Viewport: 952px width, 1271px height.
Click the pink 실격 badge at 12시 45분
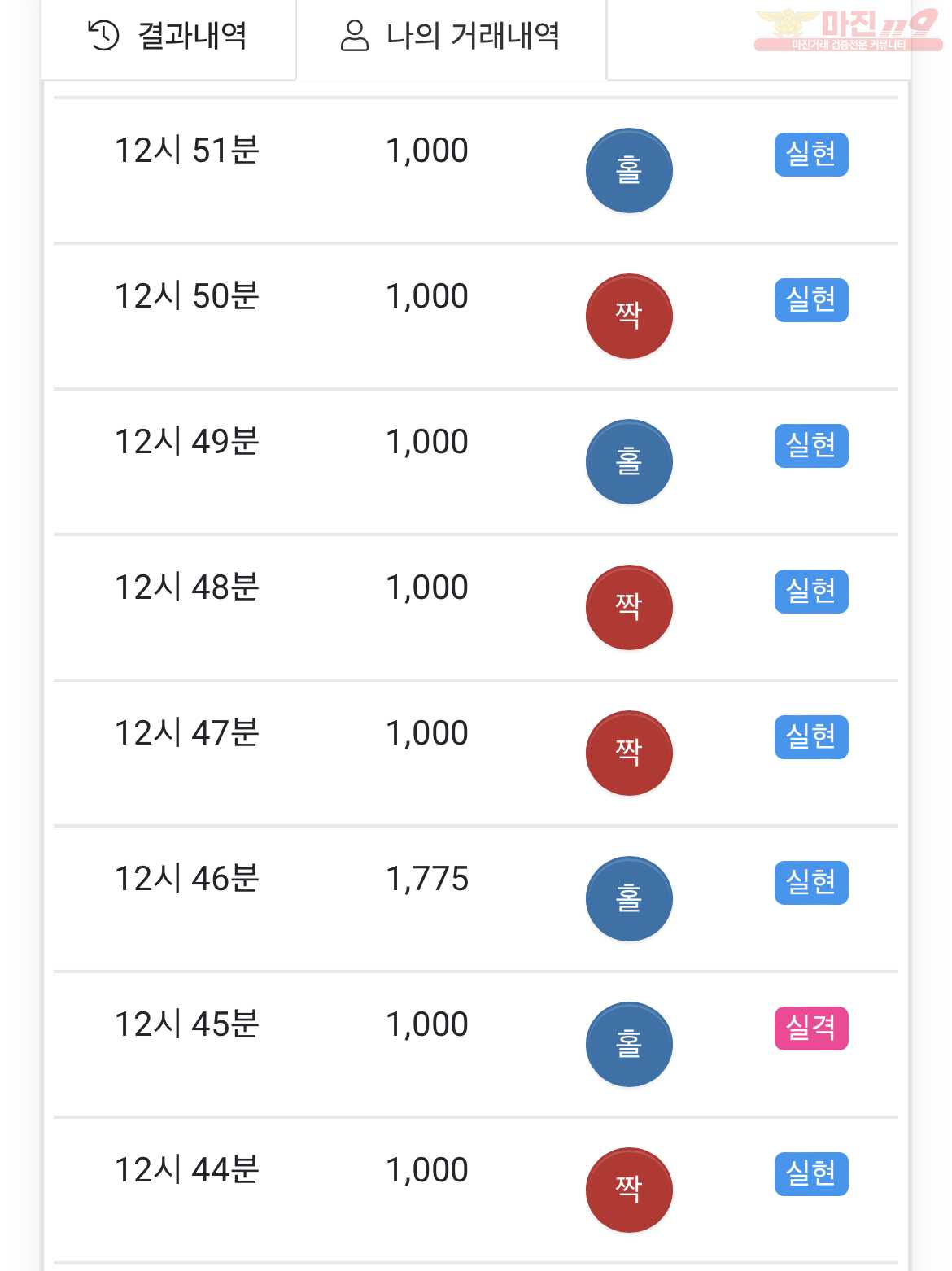[811, 1029]
